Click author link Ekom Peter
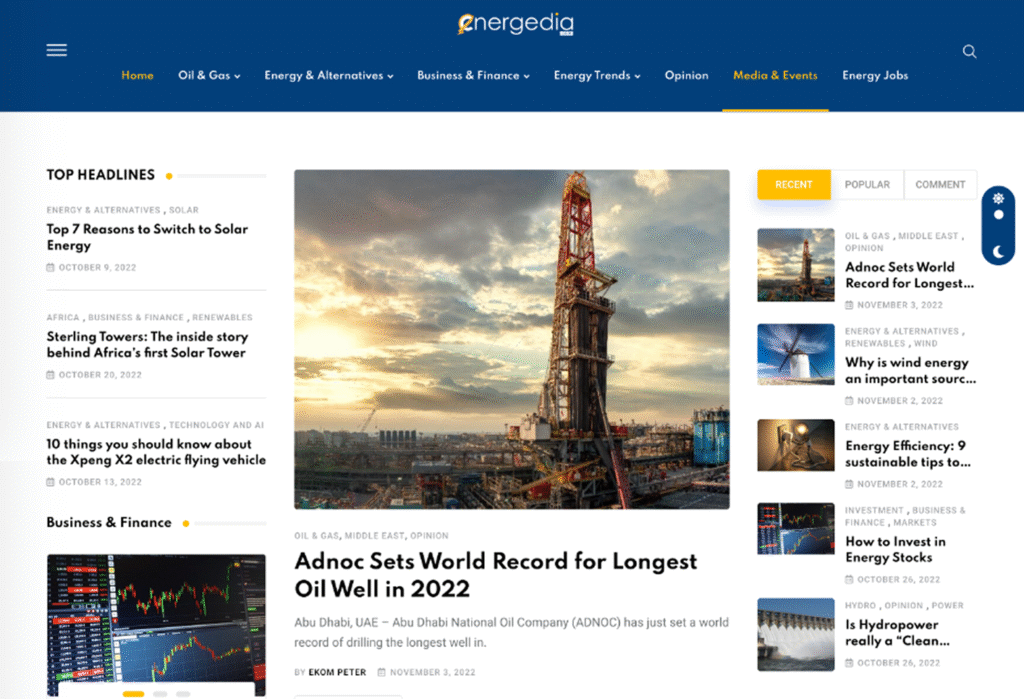1024x699 pixels. click(x=337, y=672)
